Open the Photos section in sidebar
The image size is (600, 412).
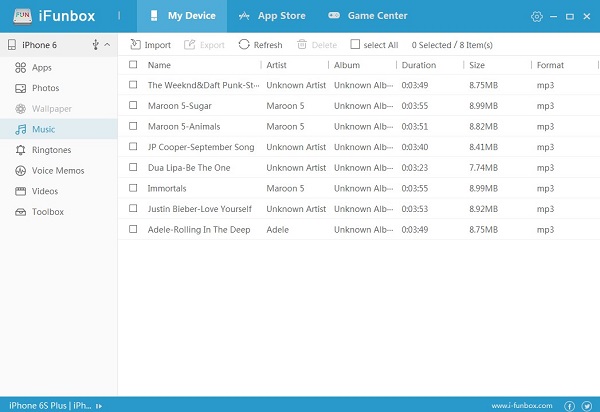(59, 88)
